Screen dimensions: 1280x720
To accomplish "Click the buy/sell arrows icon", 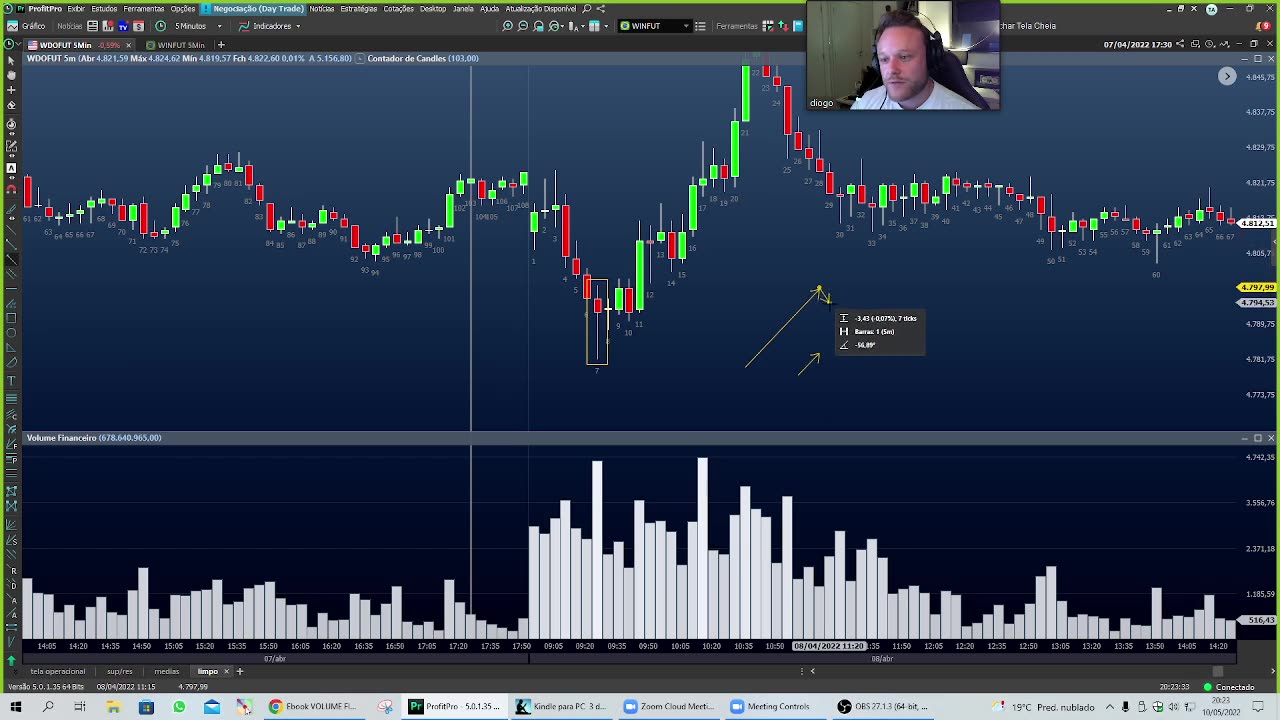I will point(783,26).
